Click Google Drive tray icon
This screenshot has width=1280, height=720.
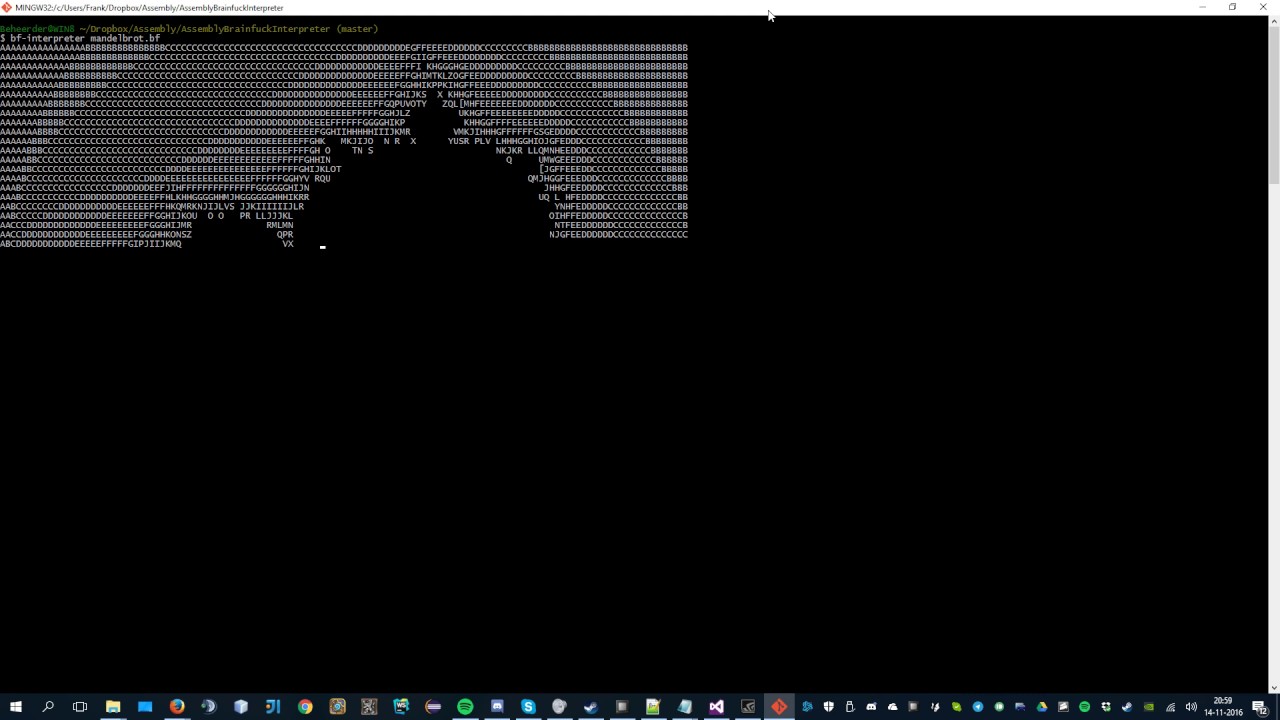pos(1041,707)
